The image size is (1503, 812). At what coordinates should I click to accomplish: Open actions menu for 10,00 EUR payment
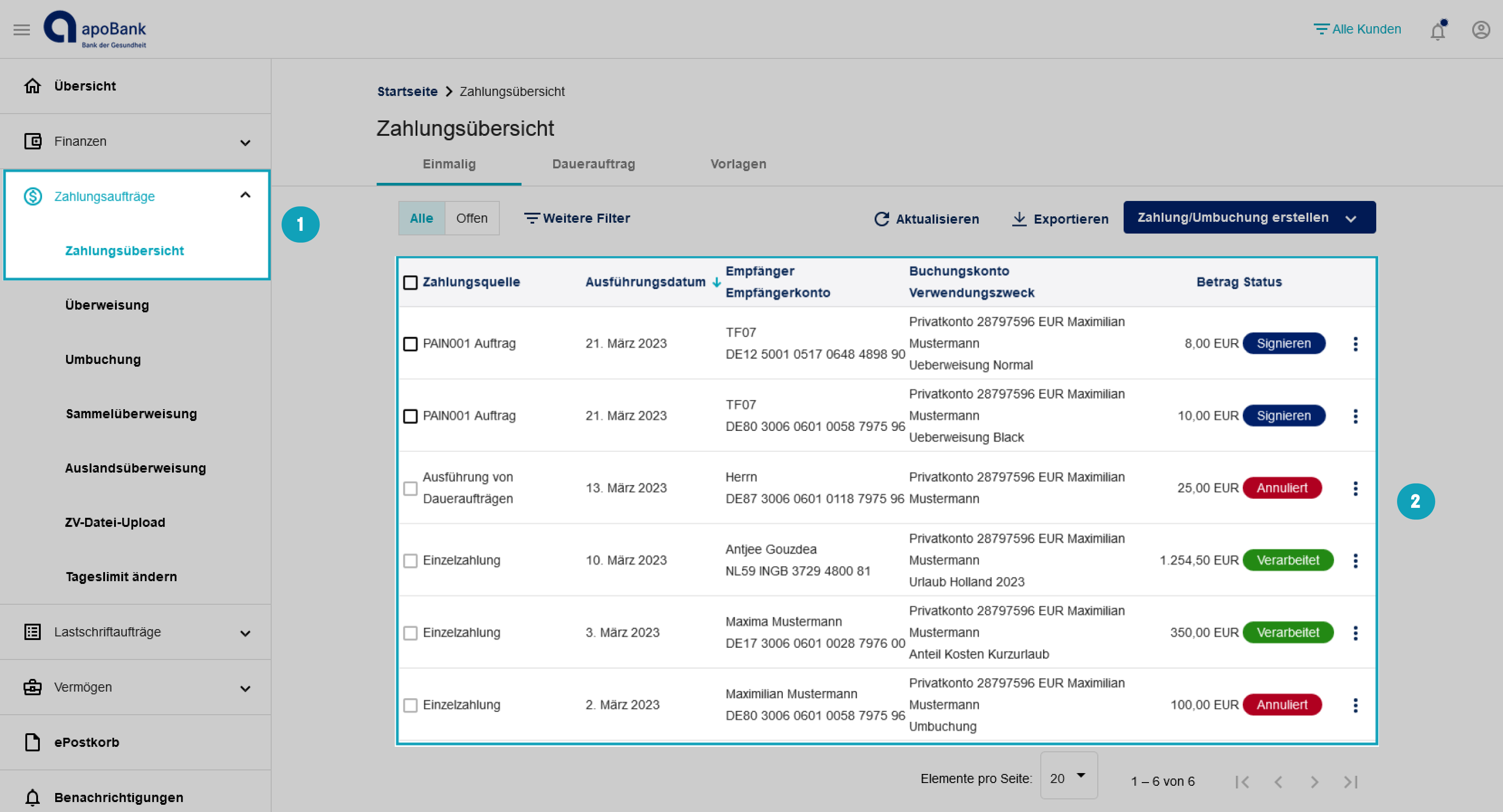click(x=1355, y=416)
